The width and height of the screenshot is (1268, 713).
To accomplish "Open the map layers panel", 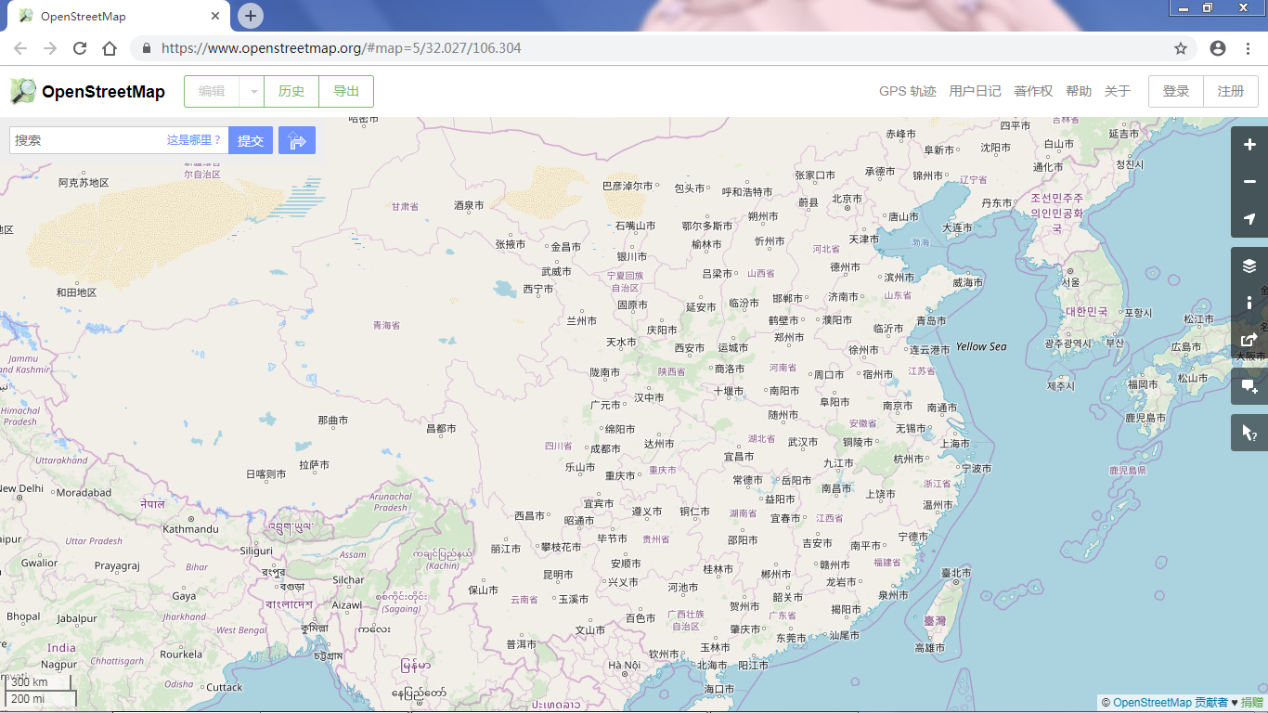I will click(1249, 266).
